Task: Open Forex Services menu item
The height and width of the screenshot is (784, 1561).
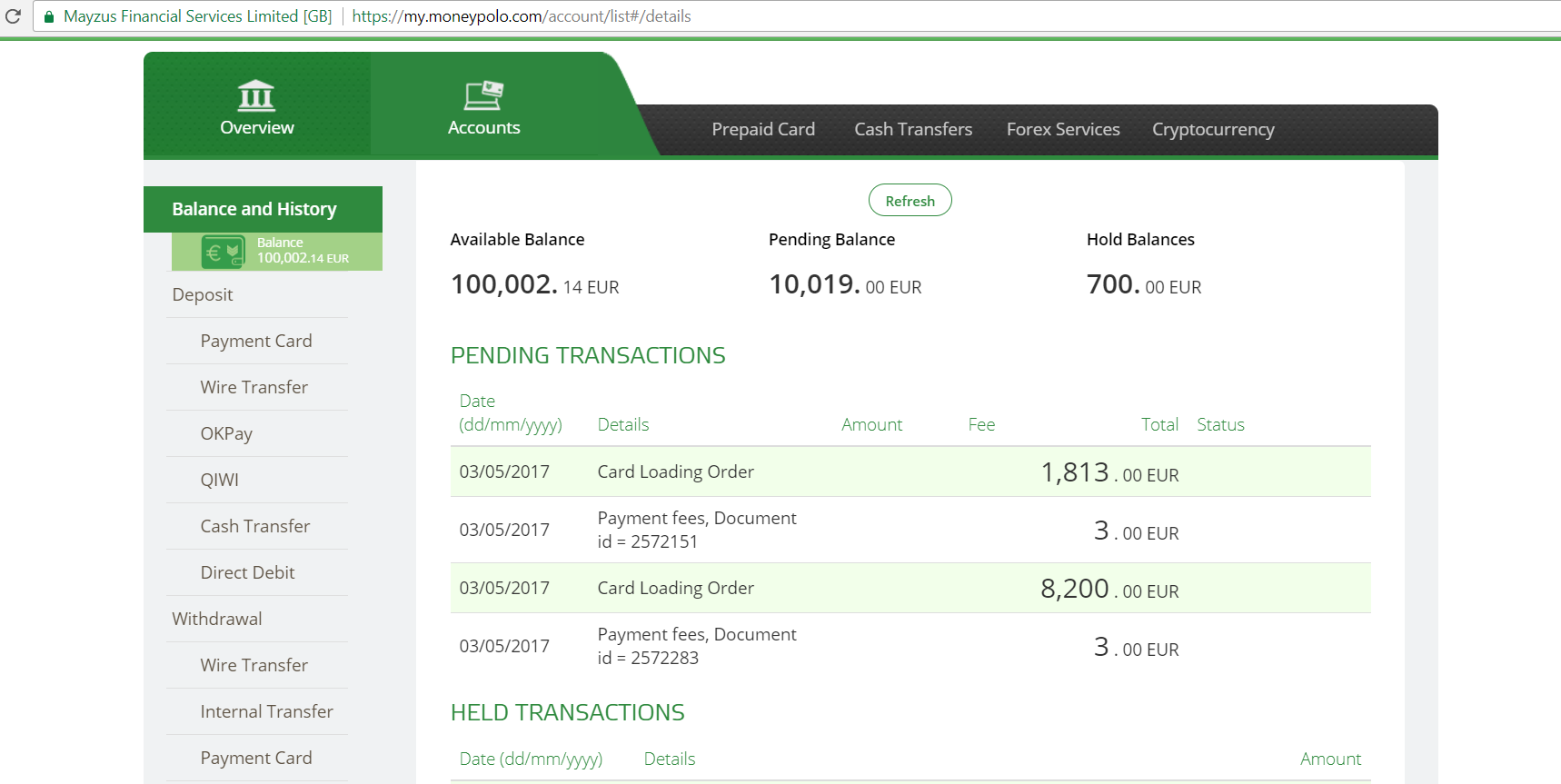Action: (1063, 129)
